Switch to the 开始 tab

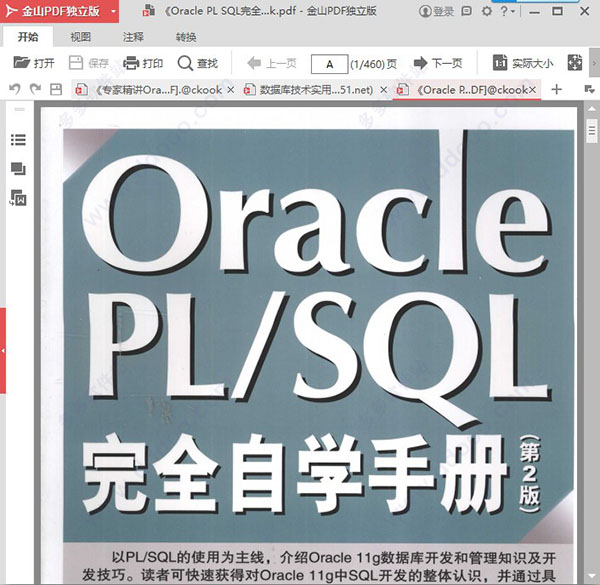click(x=28, y=37)
